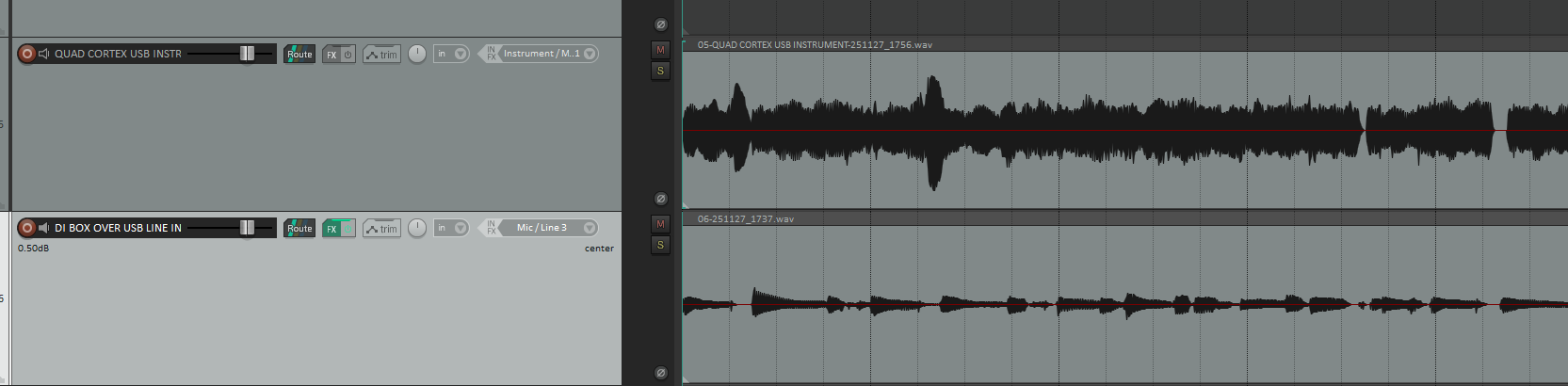The width and height of the screenshot is (1568, 386).
Task: Expand the Mic / Line 3 input selector
Action: pyautogui.click(x=590, y=228)
